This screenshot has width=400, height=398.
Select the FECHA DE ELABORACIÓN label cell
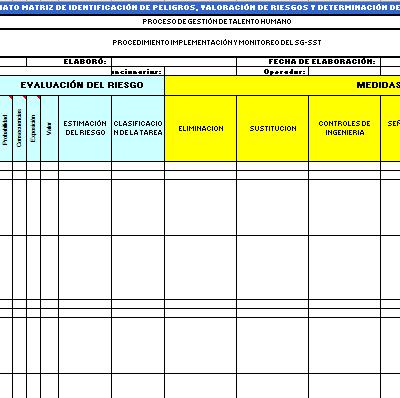pos(308,62)
